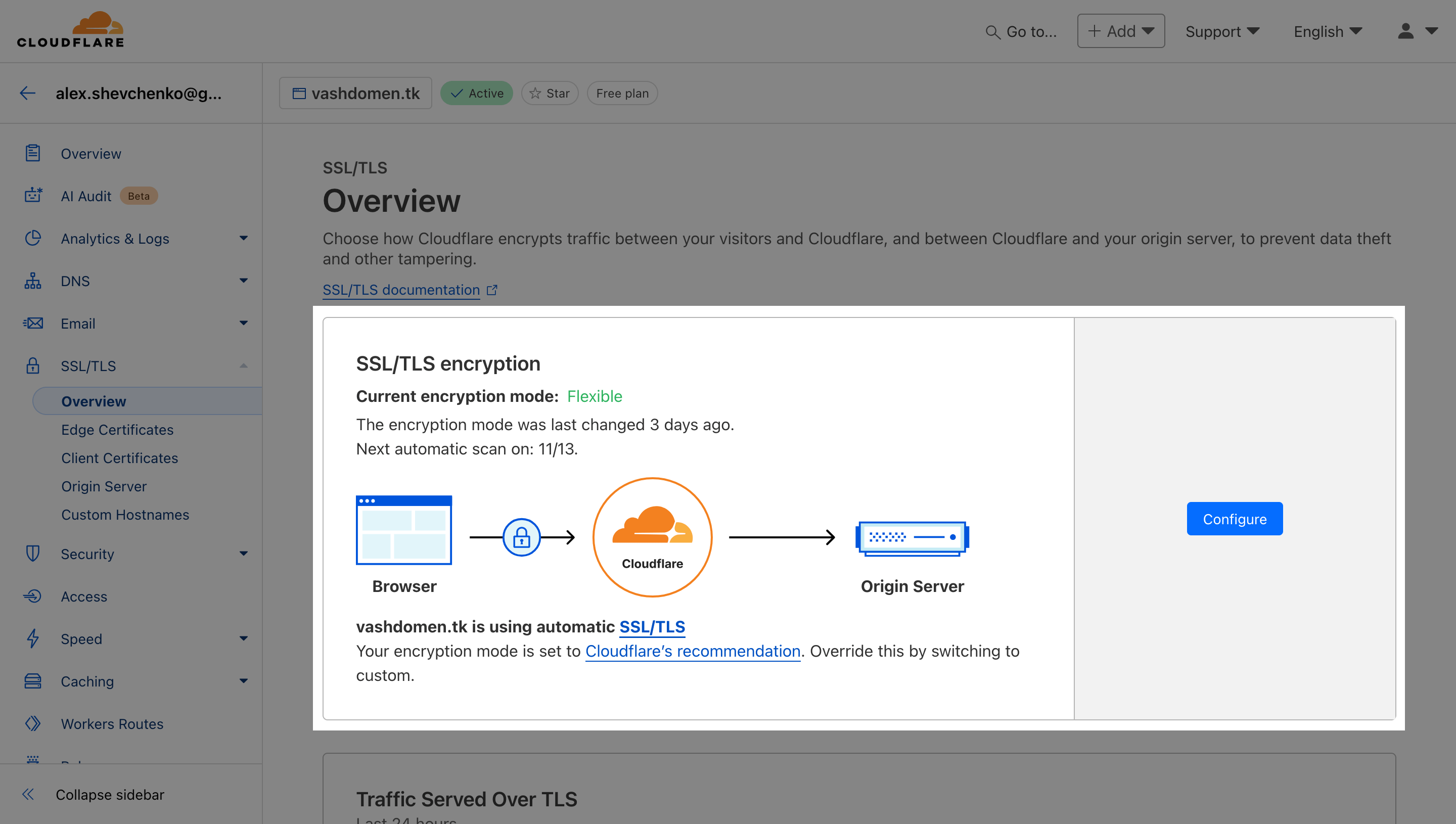
Task: Click the browser window icon beside vashdomen.tk
Action: click(299, 94)
